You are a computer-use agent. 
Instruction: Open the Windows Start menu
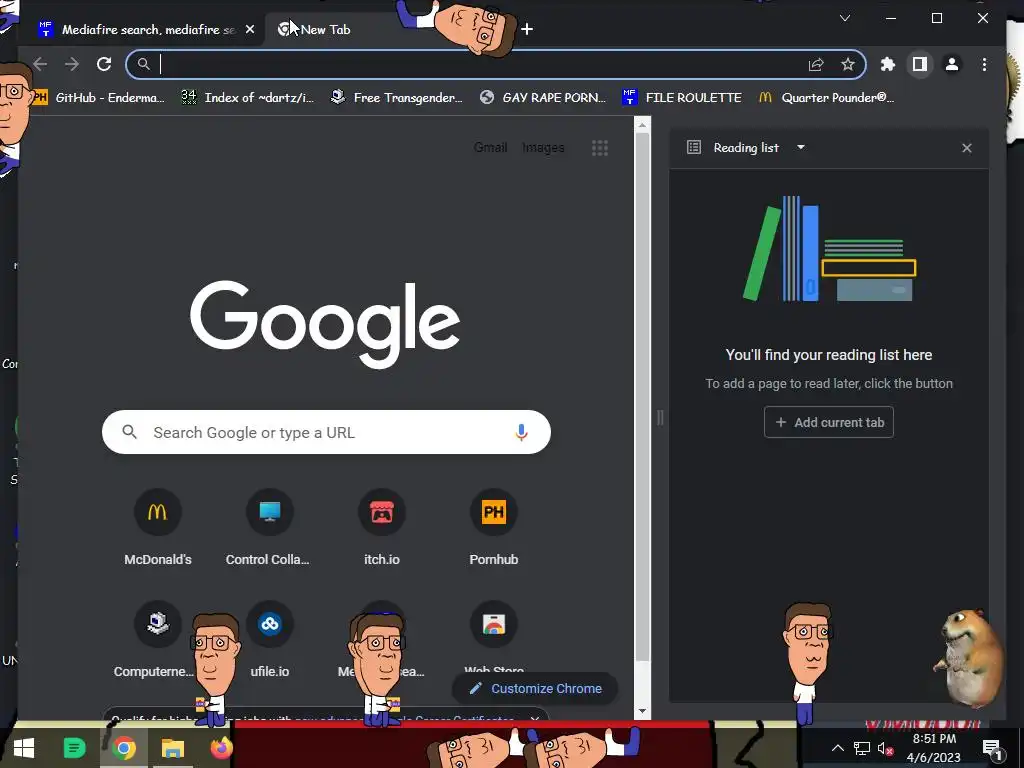[x=24, y=748]
